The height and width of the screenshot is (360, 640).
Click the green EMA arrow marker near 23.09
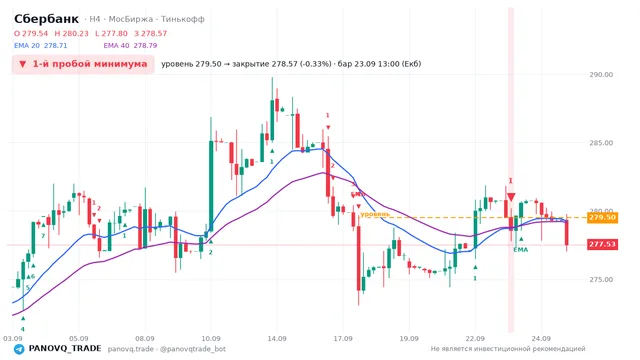coord(521,239)
